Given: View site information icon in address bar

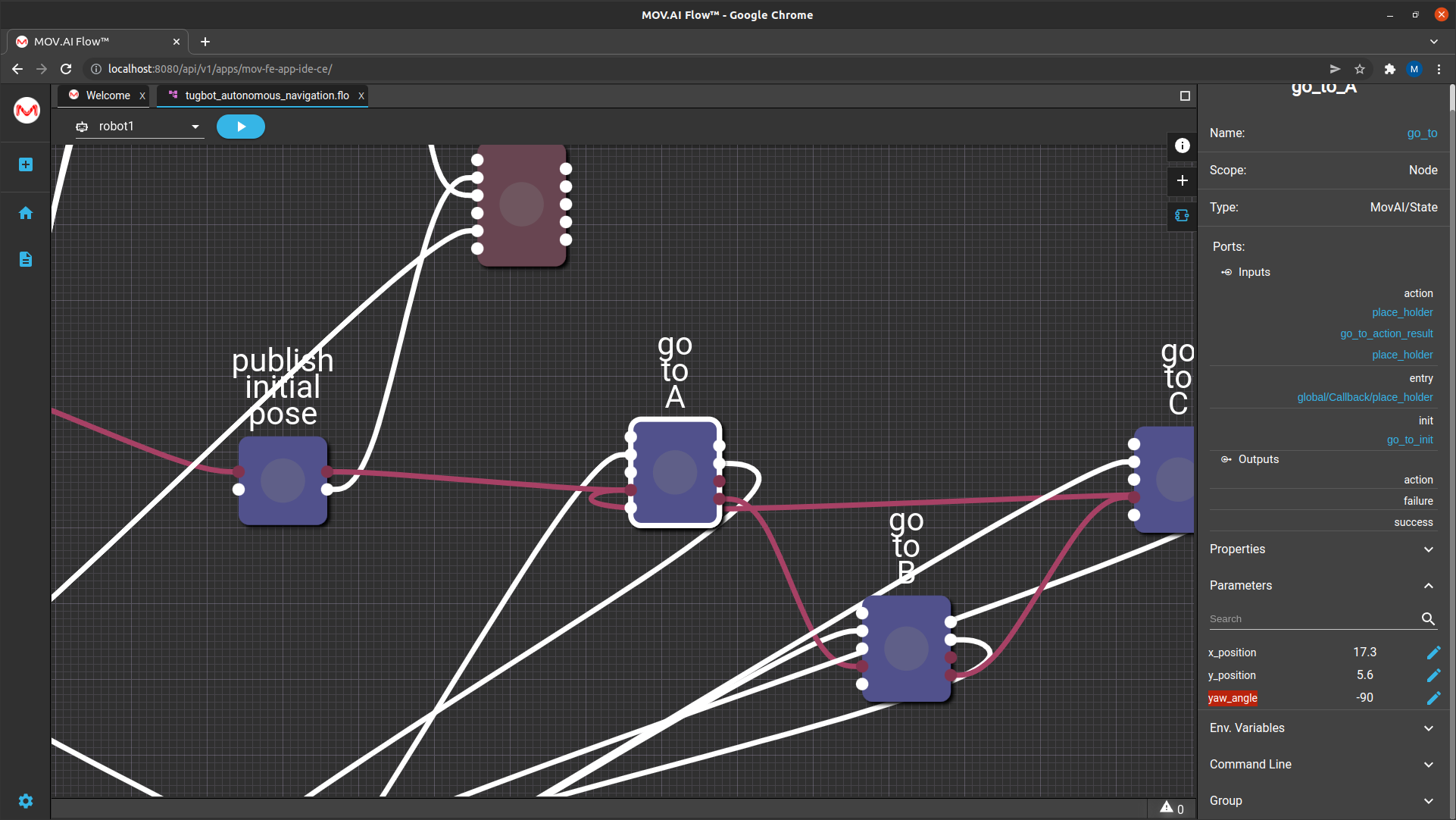Looking at the screenshot, I should click(x=96, y=69).
